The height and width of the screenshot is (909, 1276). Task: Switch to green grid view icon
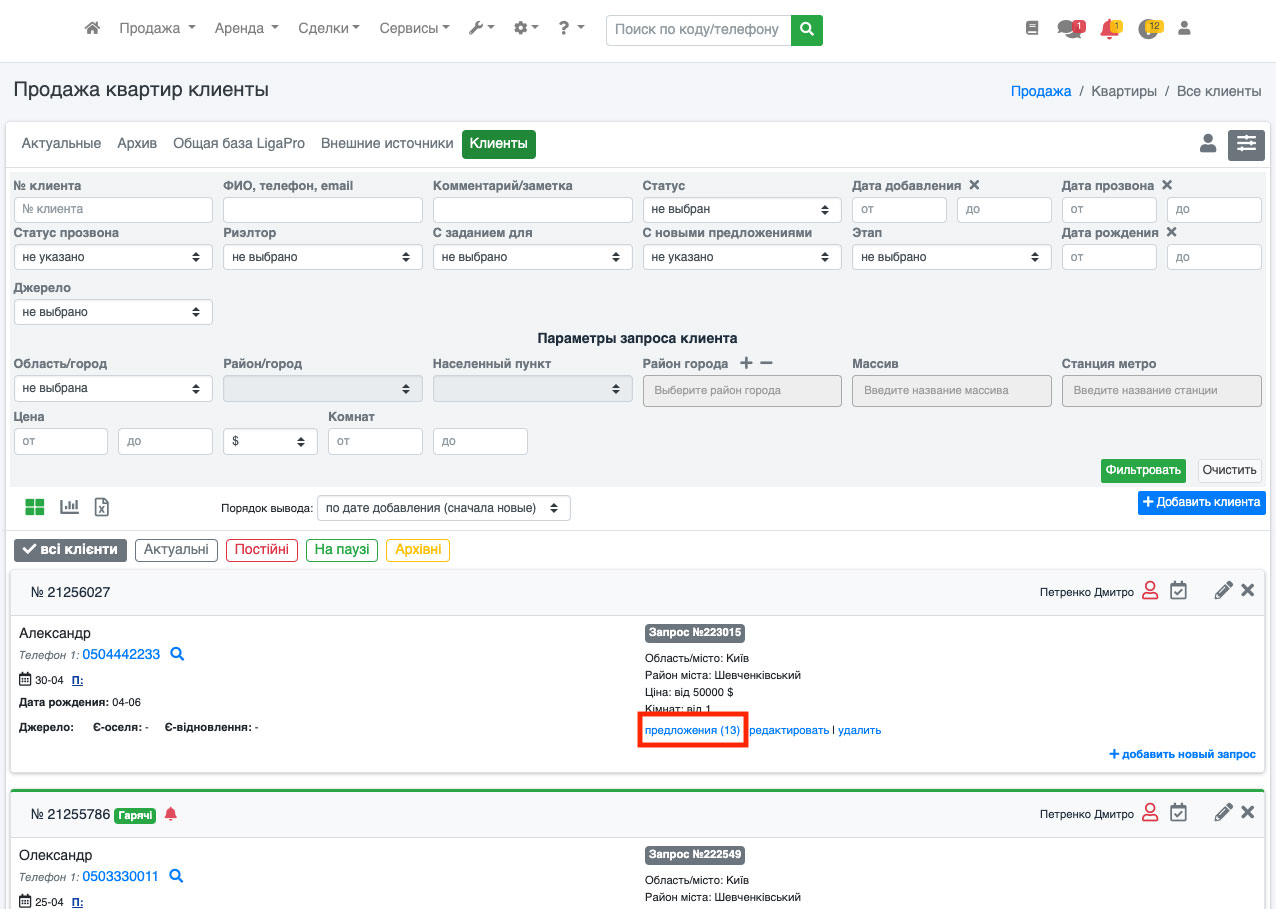(35, 507)
